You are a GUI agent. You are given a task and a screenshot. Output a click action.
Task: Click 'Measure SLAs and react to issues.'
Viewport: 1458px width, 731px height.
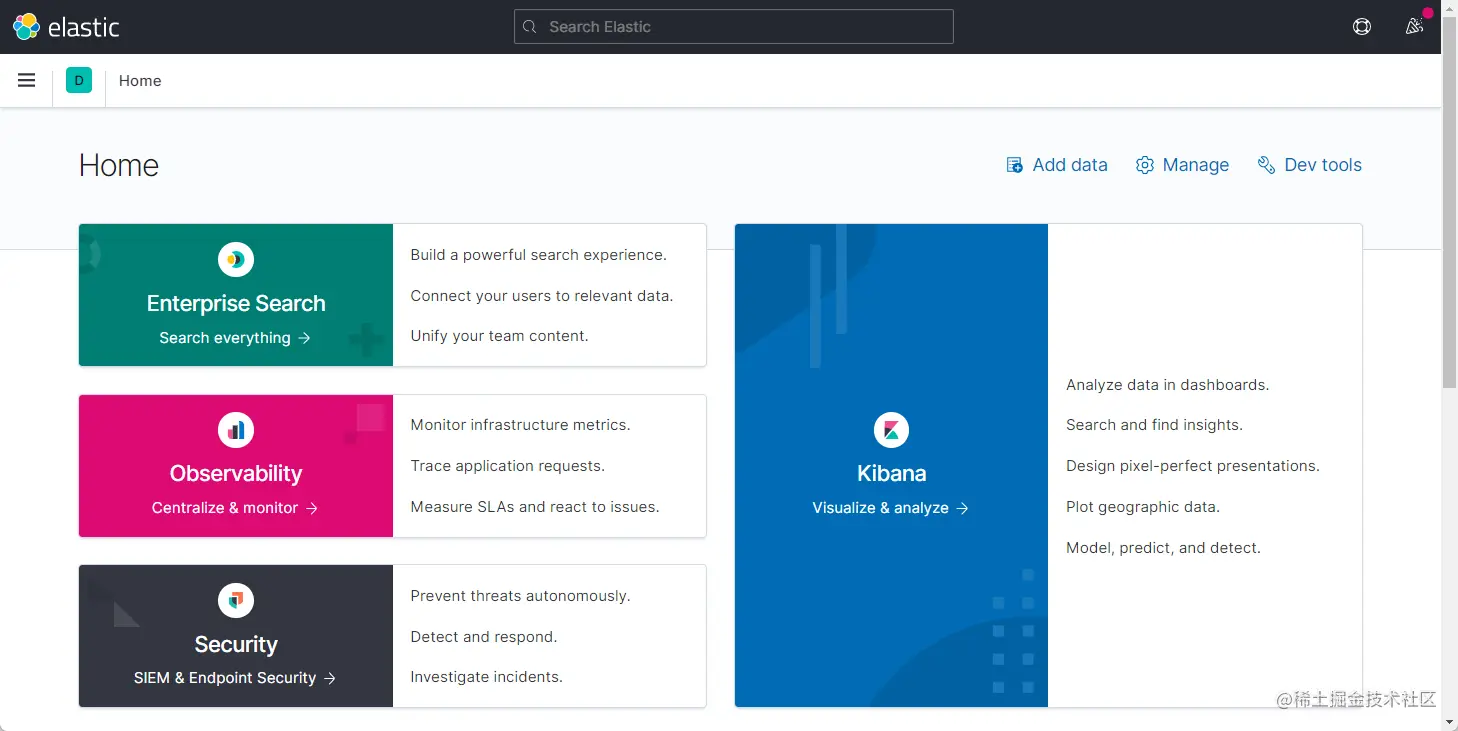coord(535,507)
